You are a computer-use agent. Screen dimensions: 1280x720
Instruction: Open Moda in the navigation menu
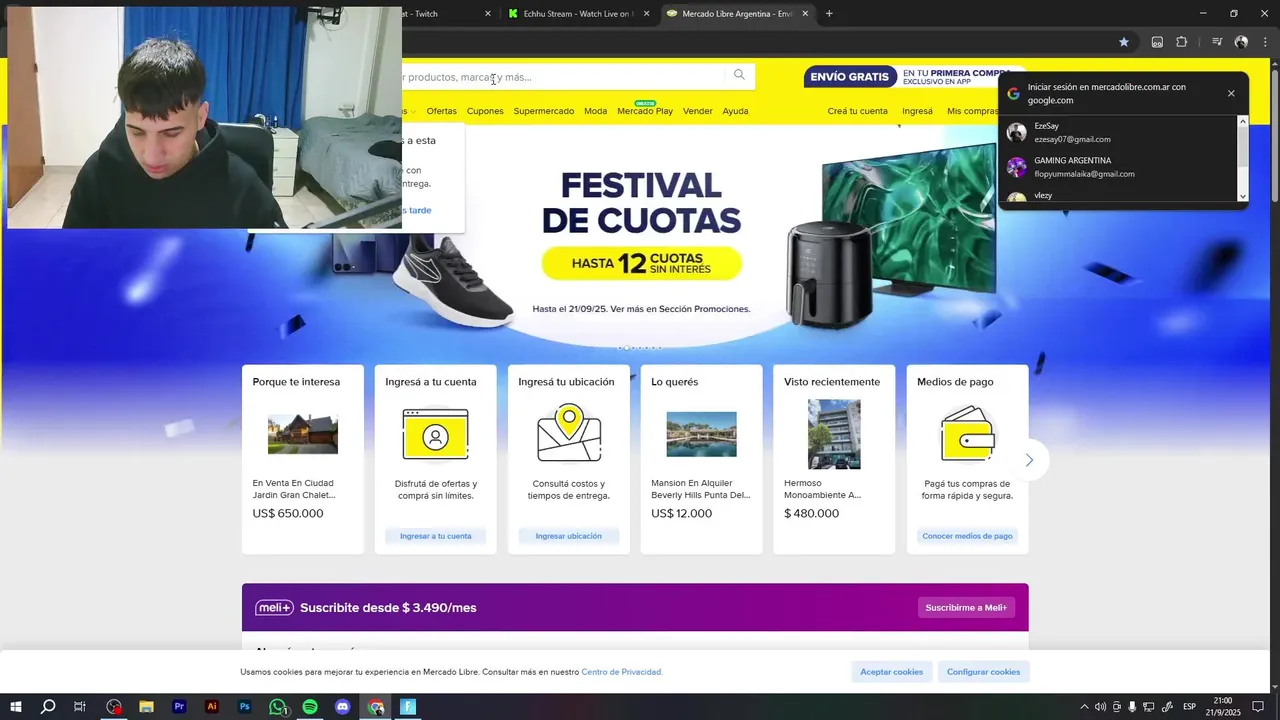click(x=596, y=111)
